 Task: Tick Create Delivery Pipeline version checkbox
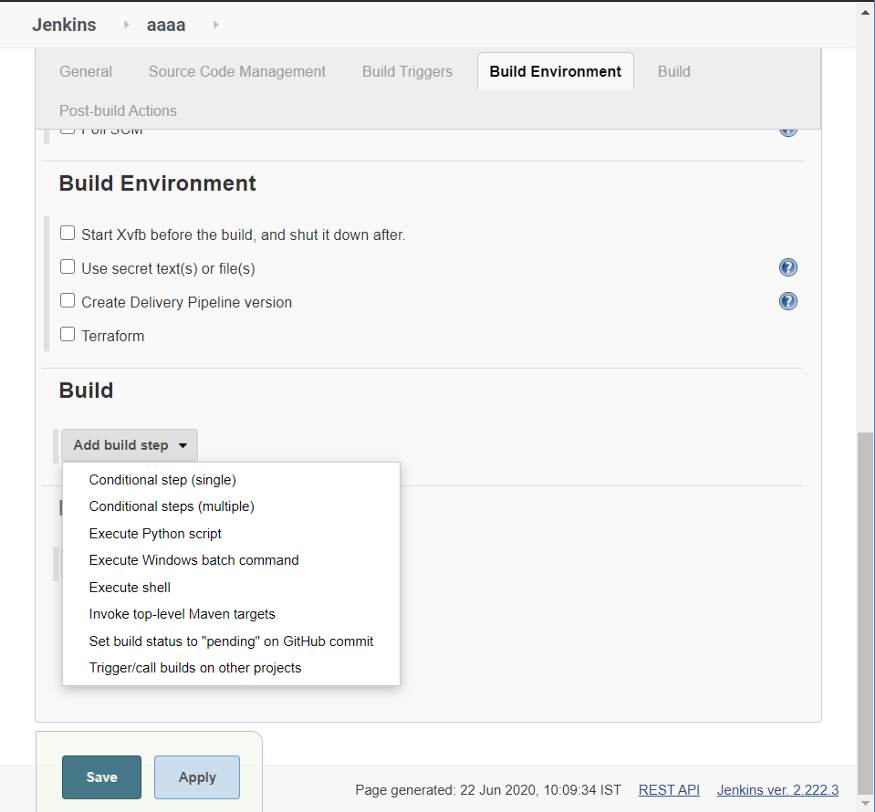coord(68,300)
